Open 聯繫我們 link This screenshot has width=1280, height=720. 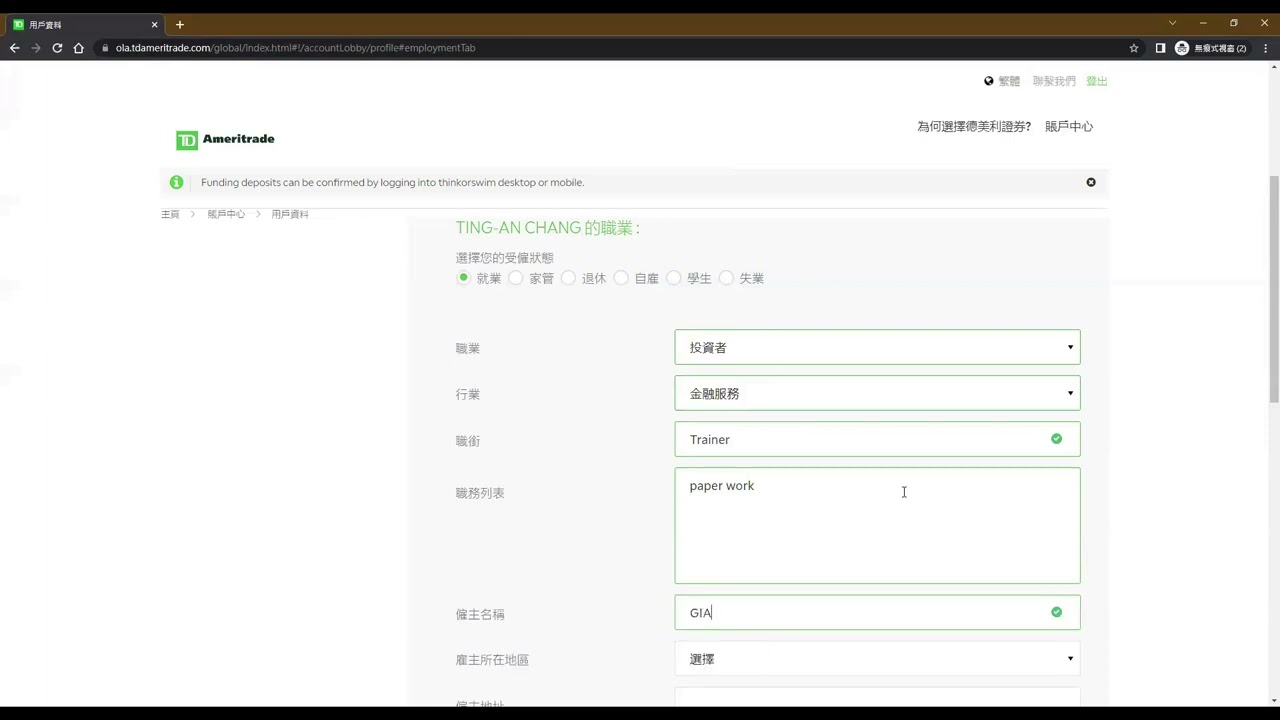(x=1054, y=81)
